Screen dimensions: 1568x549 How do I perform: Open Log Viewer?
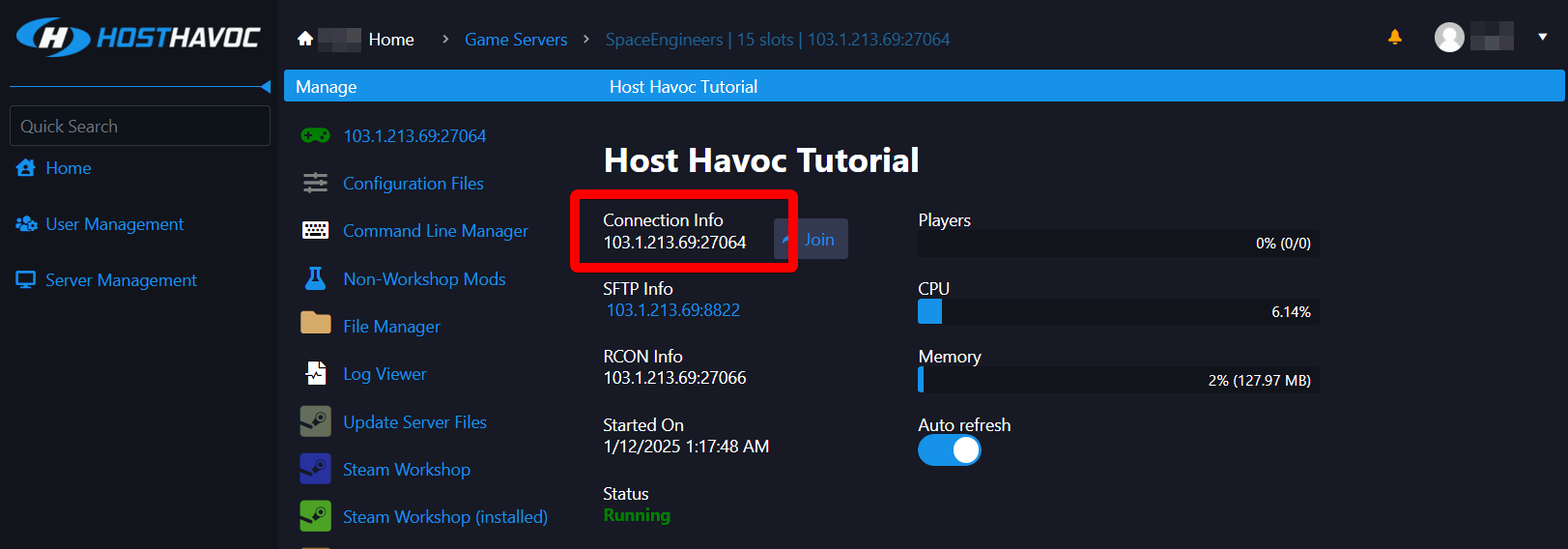point(385,374)
